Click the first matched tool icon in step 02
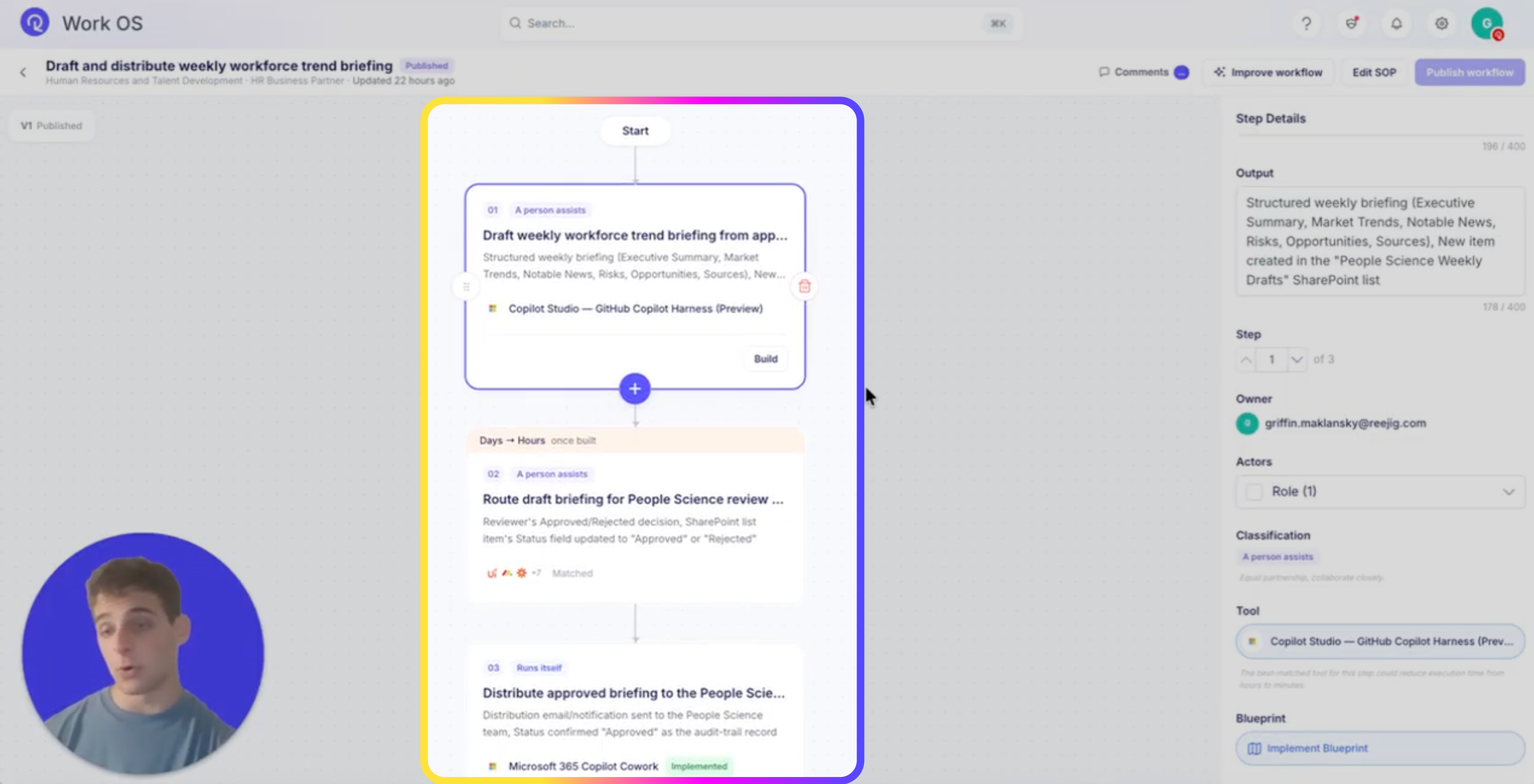The height and width of the screenshot is (784, 1534). (492, 573)
